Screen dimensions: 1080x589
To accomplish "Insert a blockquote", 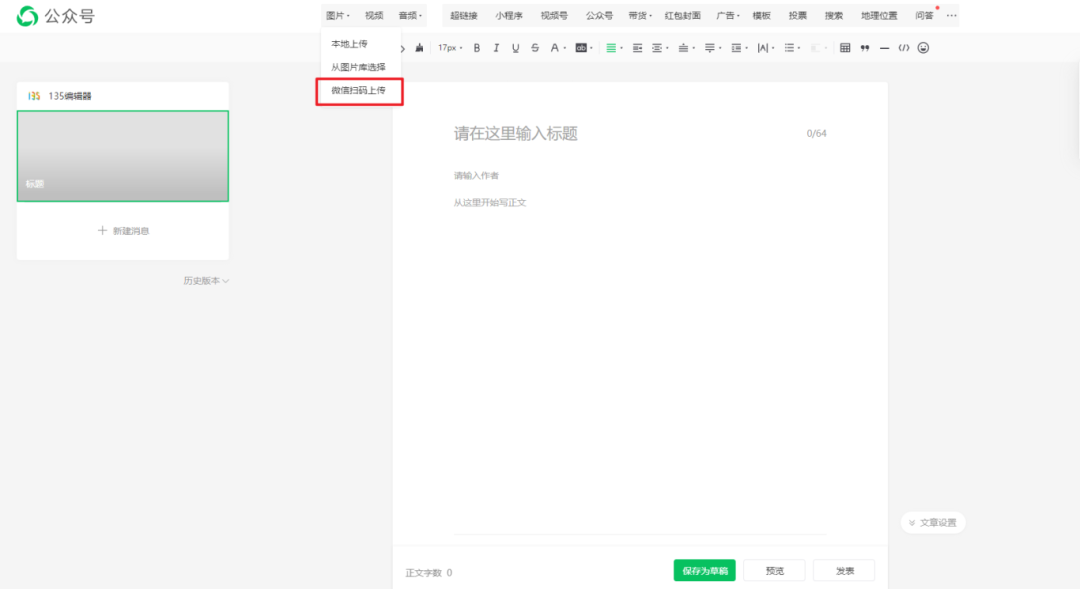I will pyautogui.click(x=865, y=48).
